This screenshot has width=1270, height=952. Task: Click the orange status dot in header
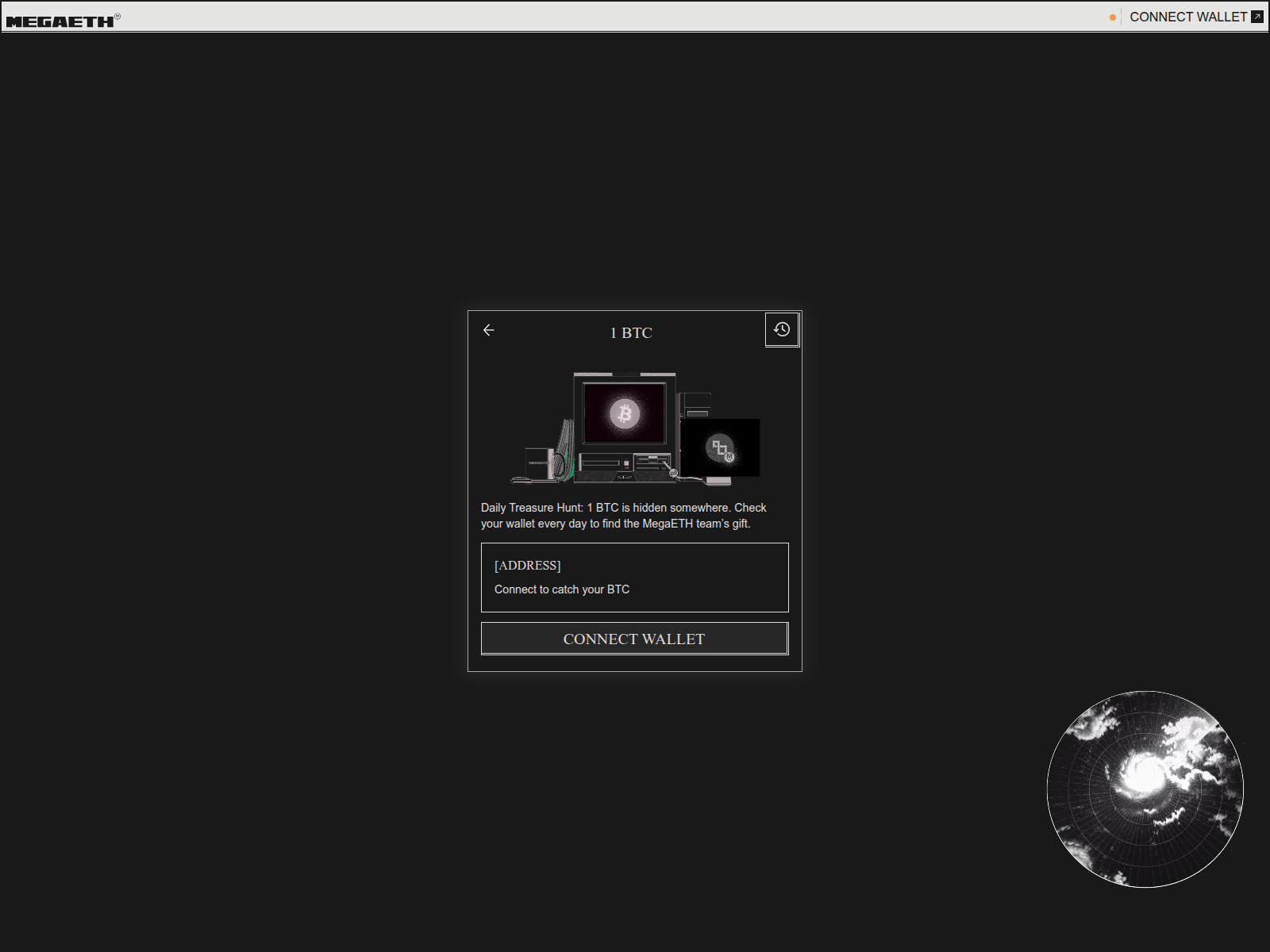[x=1113, y=17]
